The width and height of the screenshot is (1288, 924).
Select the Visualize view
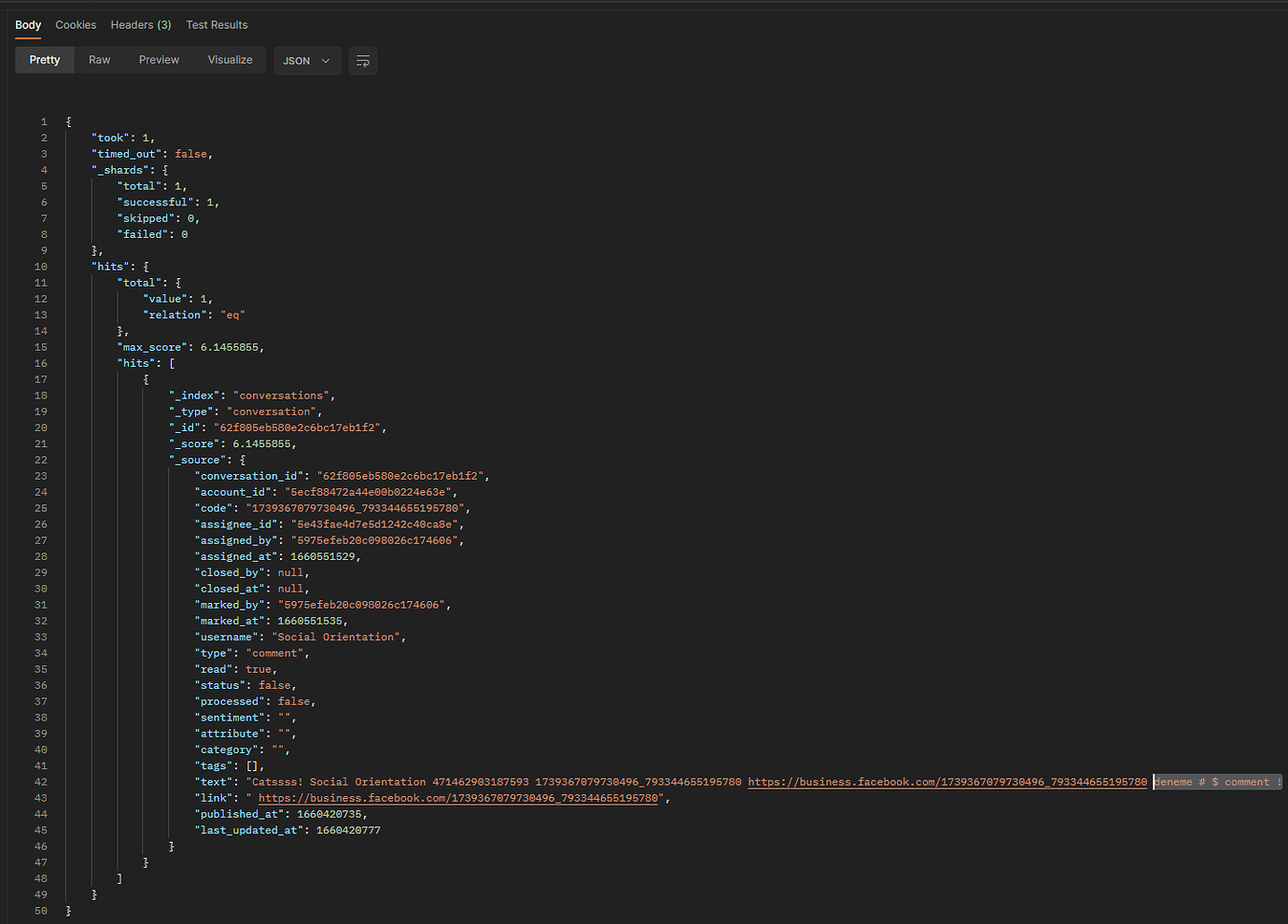coord(230,59)
